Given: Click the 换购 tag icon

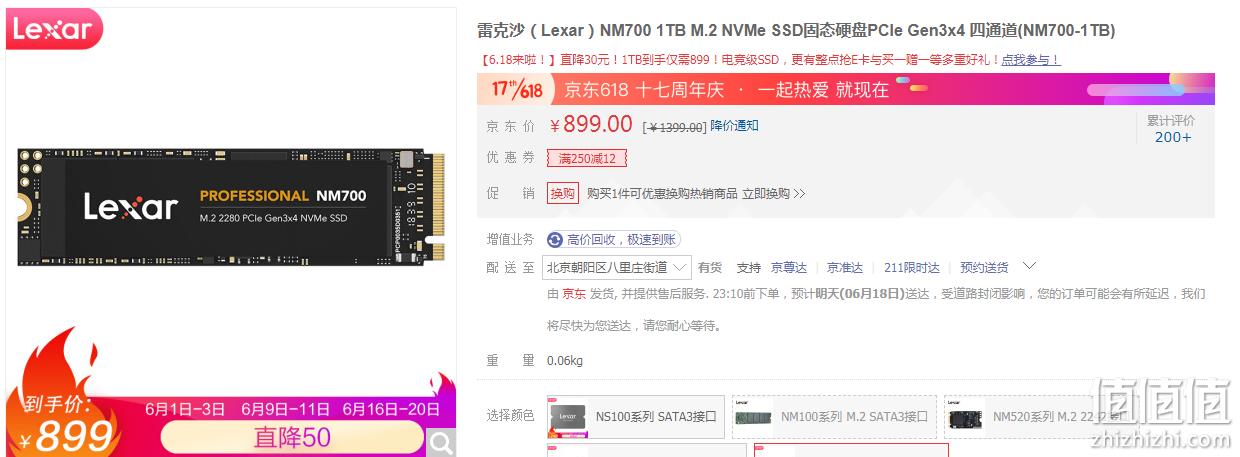Looking at the screenshot, I should point(563,193).
